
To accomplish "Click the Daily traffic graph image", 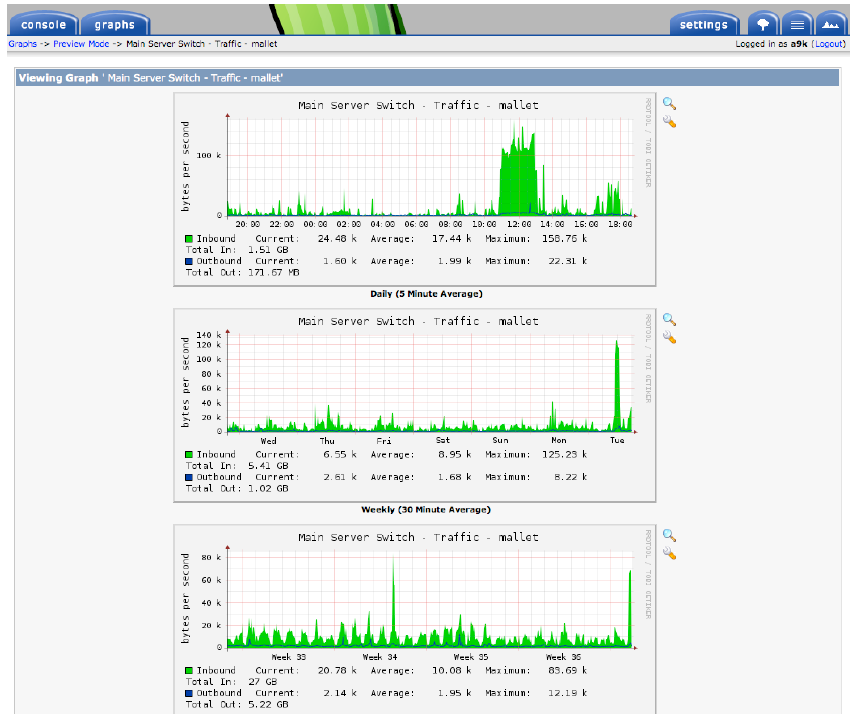I will (415, 189).
